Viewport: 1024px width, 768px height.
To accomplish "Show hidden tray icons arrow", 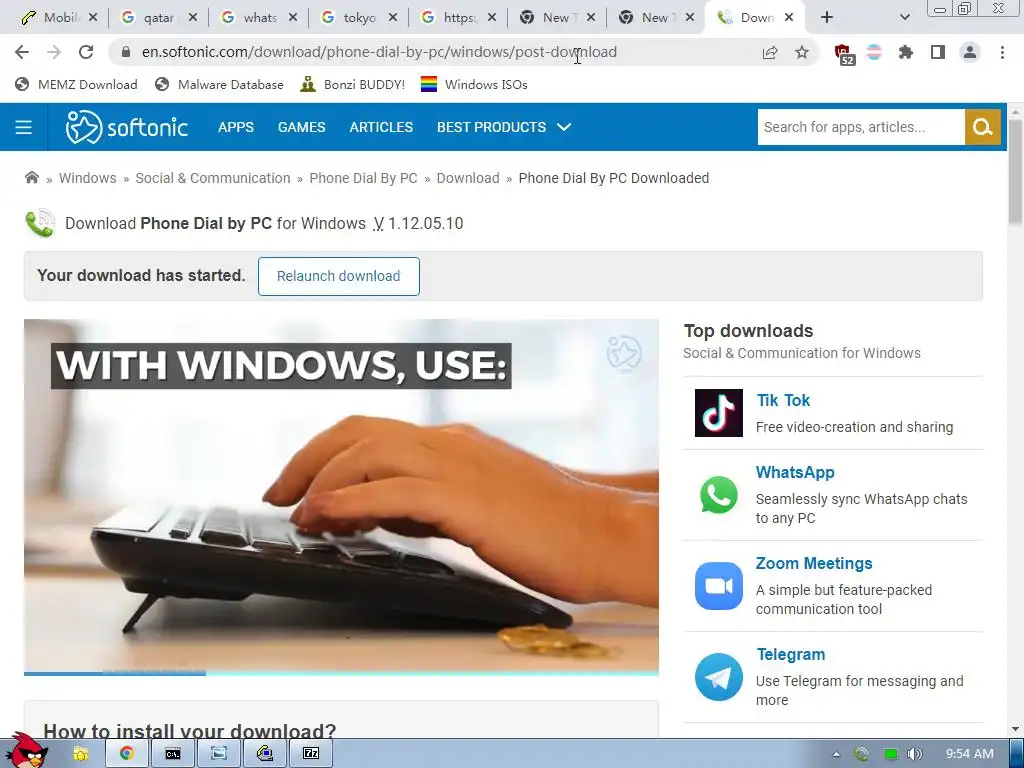I will click(x=836, y=754).
